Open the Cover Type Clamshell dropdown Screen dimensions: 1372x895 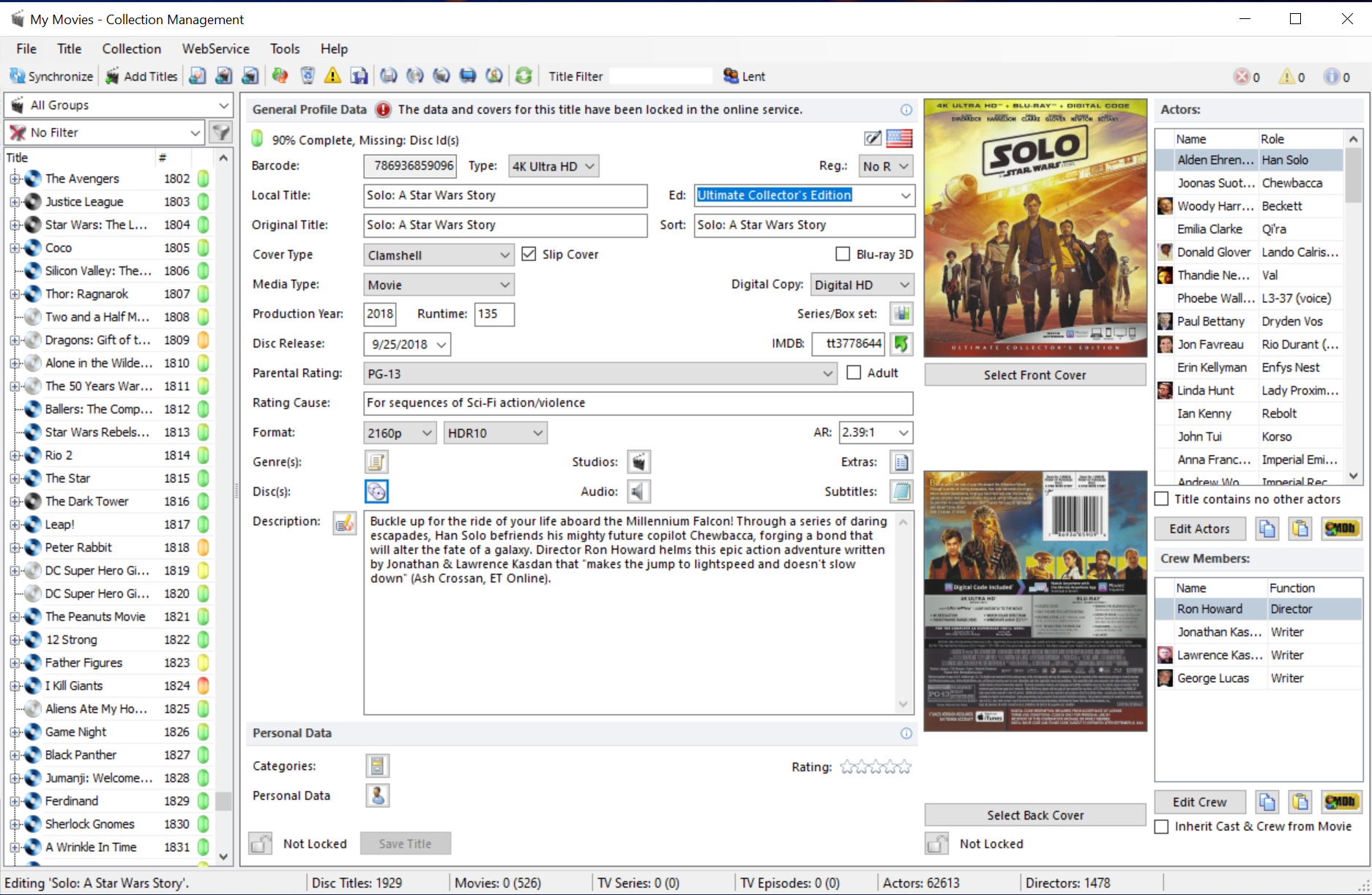(439, 255)
